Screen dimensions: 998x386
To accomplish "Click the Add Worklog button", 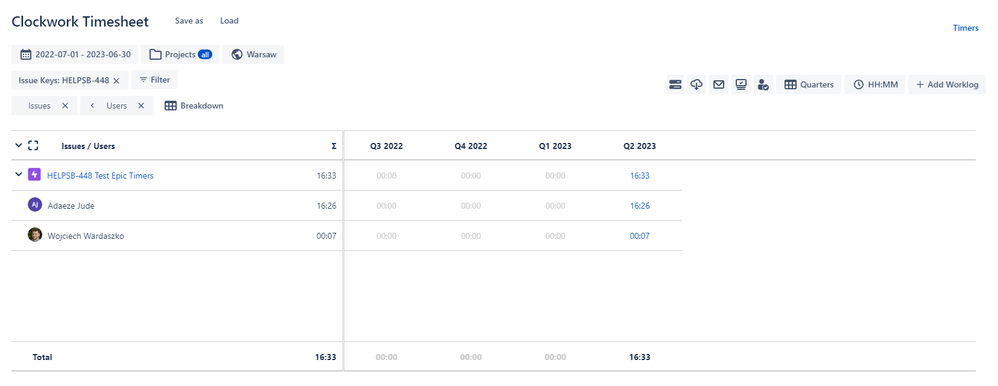I will click(946, 85).
